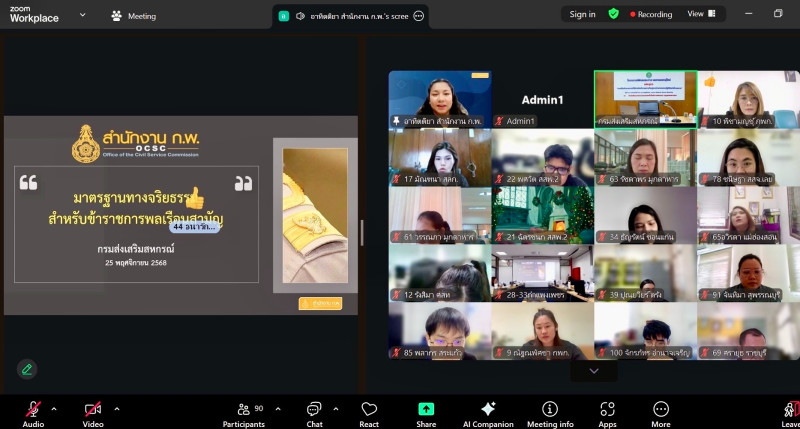Select the Admin1 participant tile

[x=541, y=99]
